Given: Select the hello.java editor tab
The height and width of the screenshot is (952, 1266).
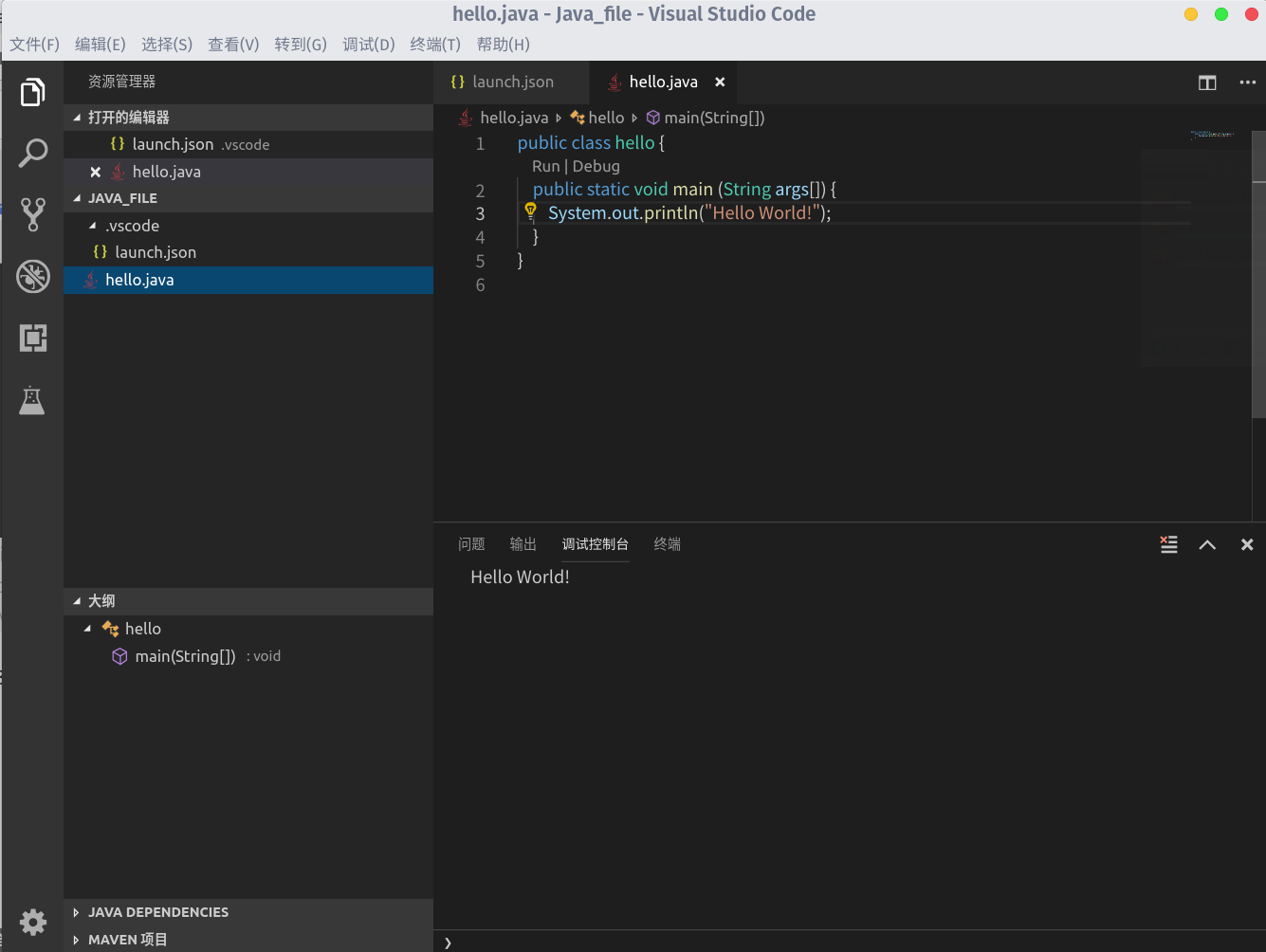Looking at the screenshot, I should 663,82.
